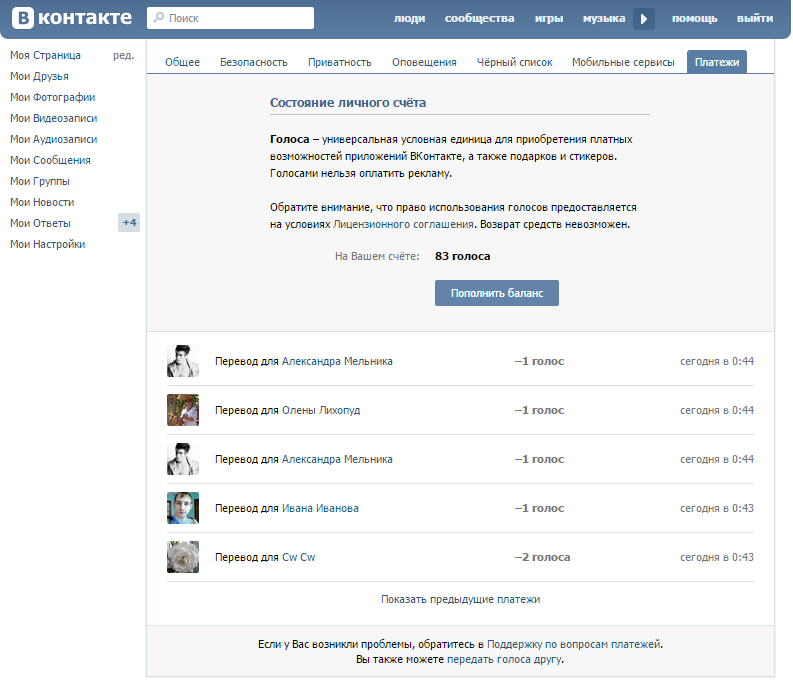This screenshot has width=793, height=681.
Task: Open the люди header link
Action: (409, 18)
